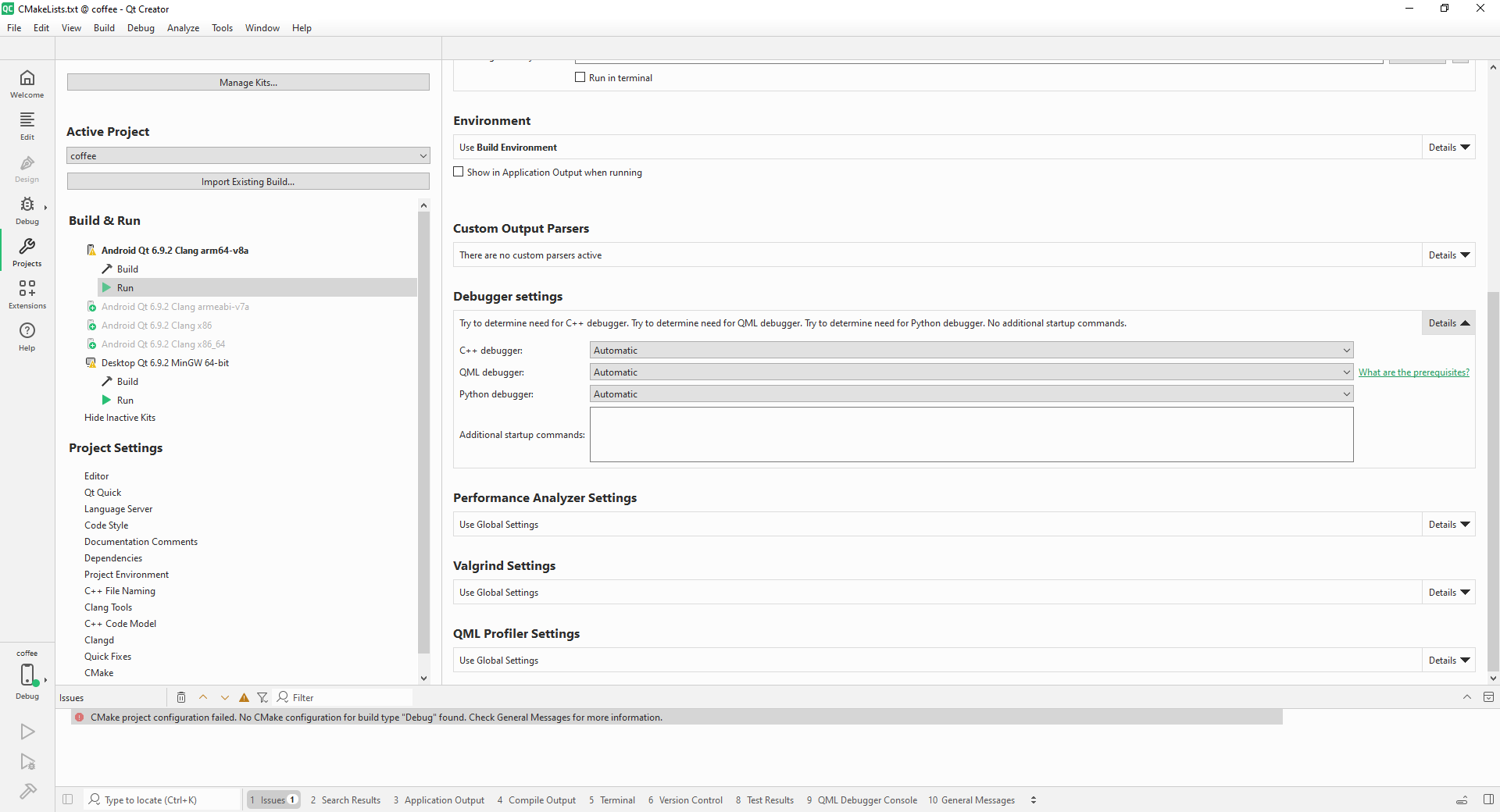Expand Valgrind Settings Details
The image size is (1500, 812).
[1449, 593]
